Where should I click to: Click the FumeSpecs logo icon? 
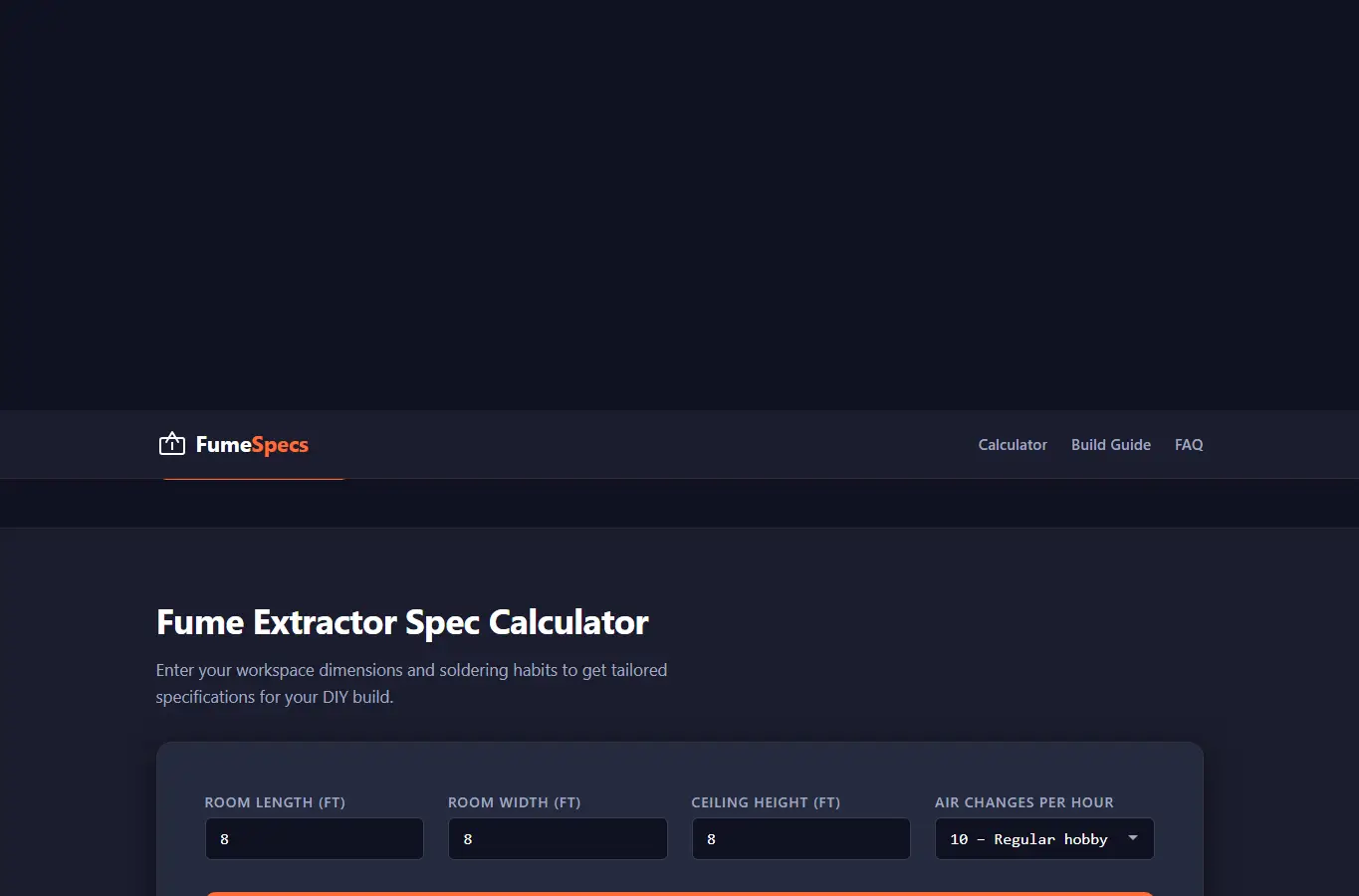pos(172,444)
